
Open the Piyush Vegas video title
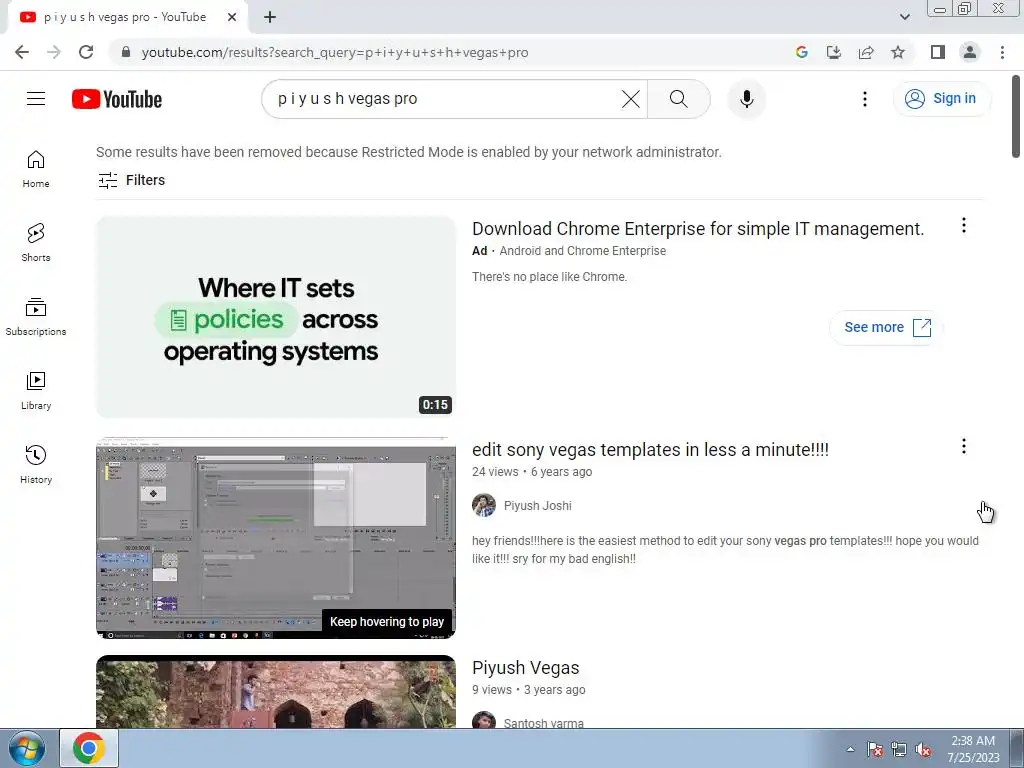coord(526,668)
